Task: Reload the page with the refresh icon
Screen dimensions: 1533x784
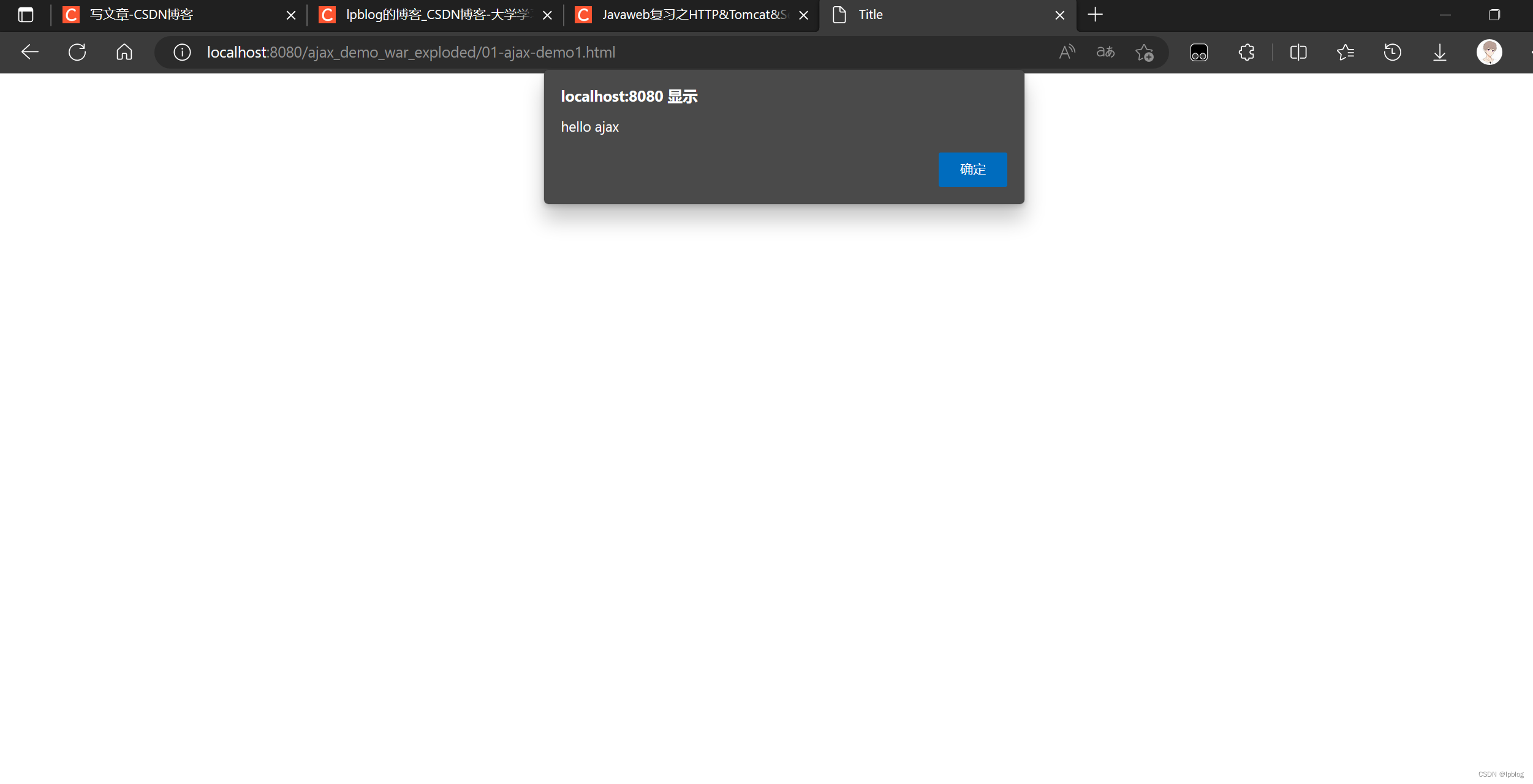Action: point(77,52)
